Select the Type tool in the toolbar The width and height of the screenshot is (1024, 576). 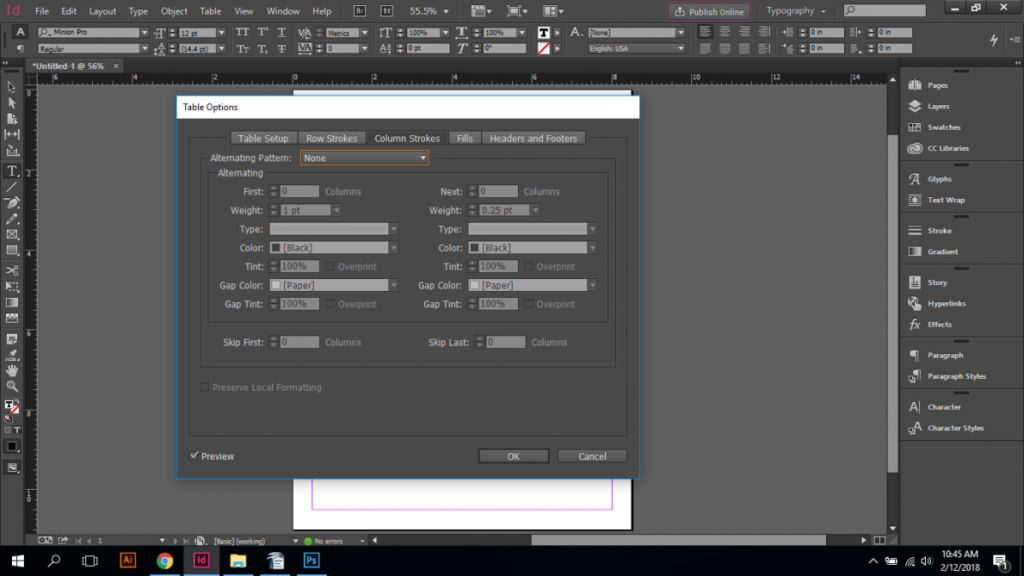pyautogui.click(x=12, y=170)
